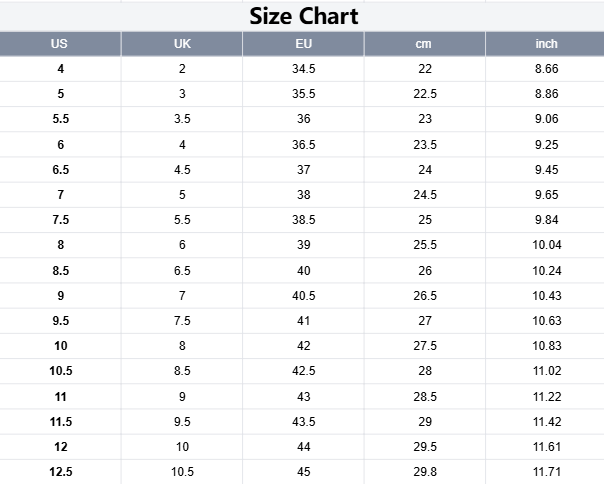Click the 25.5 cm cell

[425, 245]
